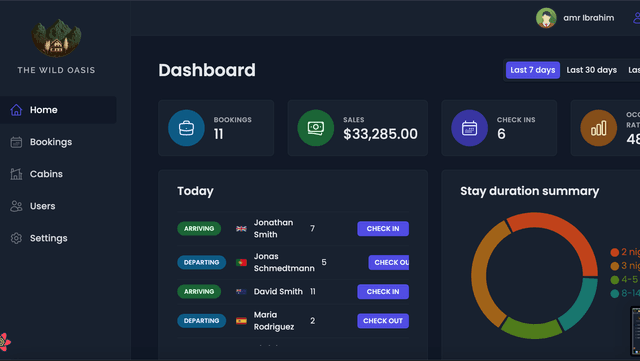Click the Settings gear icon in sidebar

(x=16, y=238)
